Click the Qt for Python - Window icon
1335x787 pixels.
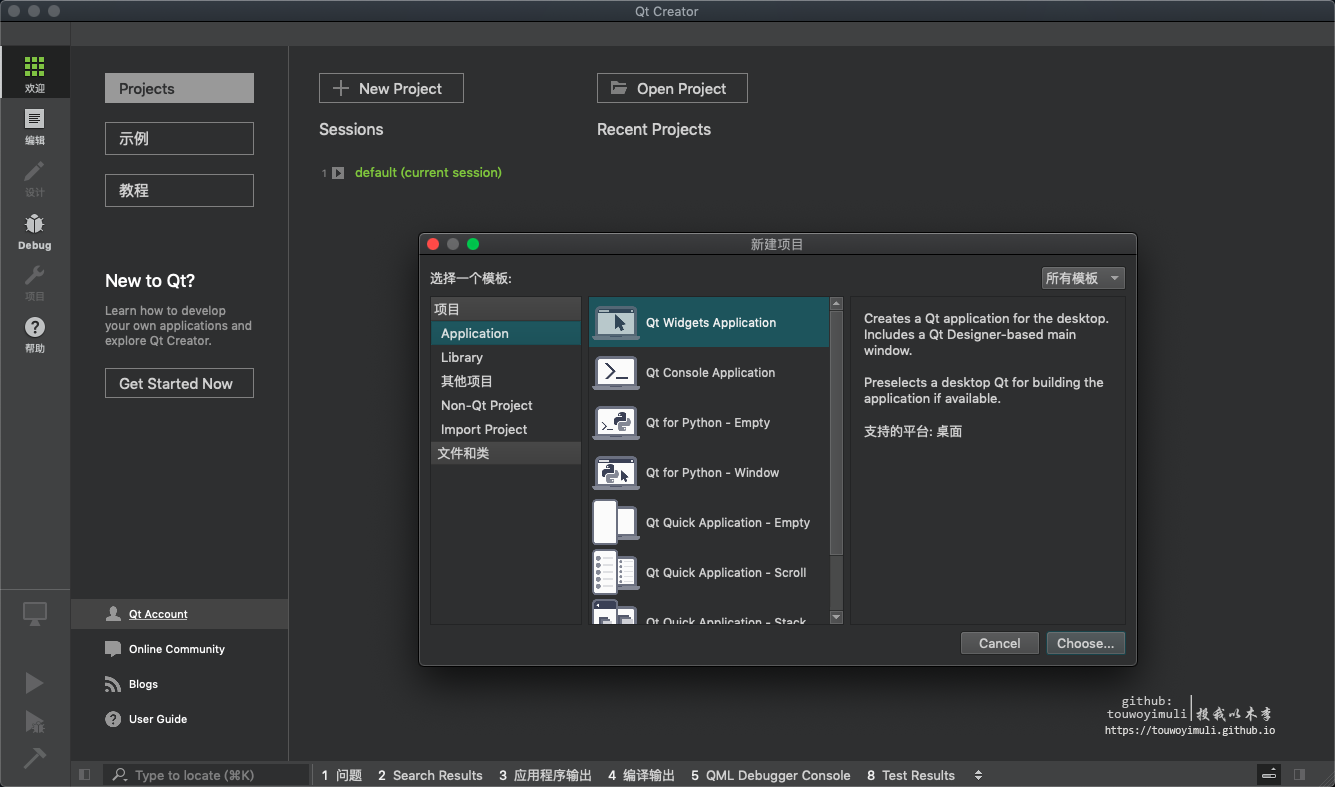pyautogui.click(x=616, y=473)
